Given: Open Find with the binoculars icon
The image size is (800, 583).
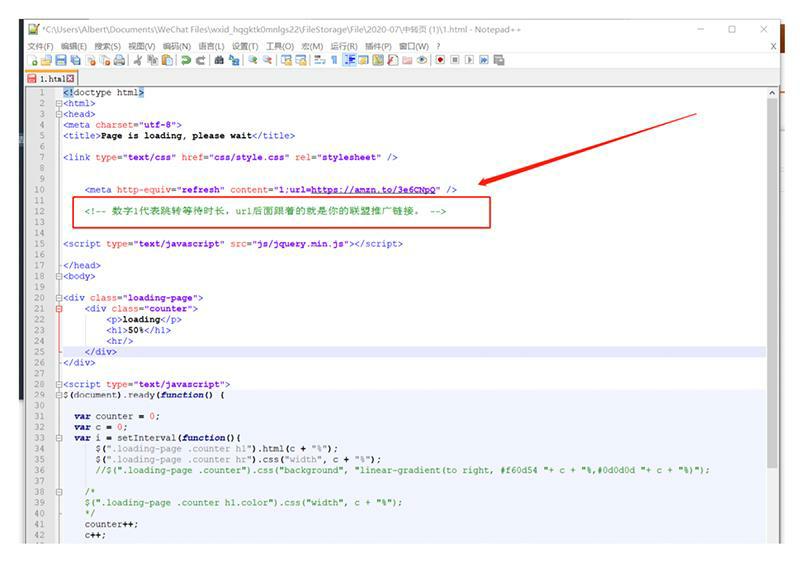Looking at the screenshot, I should coord(218,61).
